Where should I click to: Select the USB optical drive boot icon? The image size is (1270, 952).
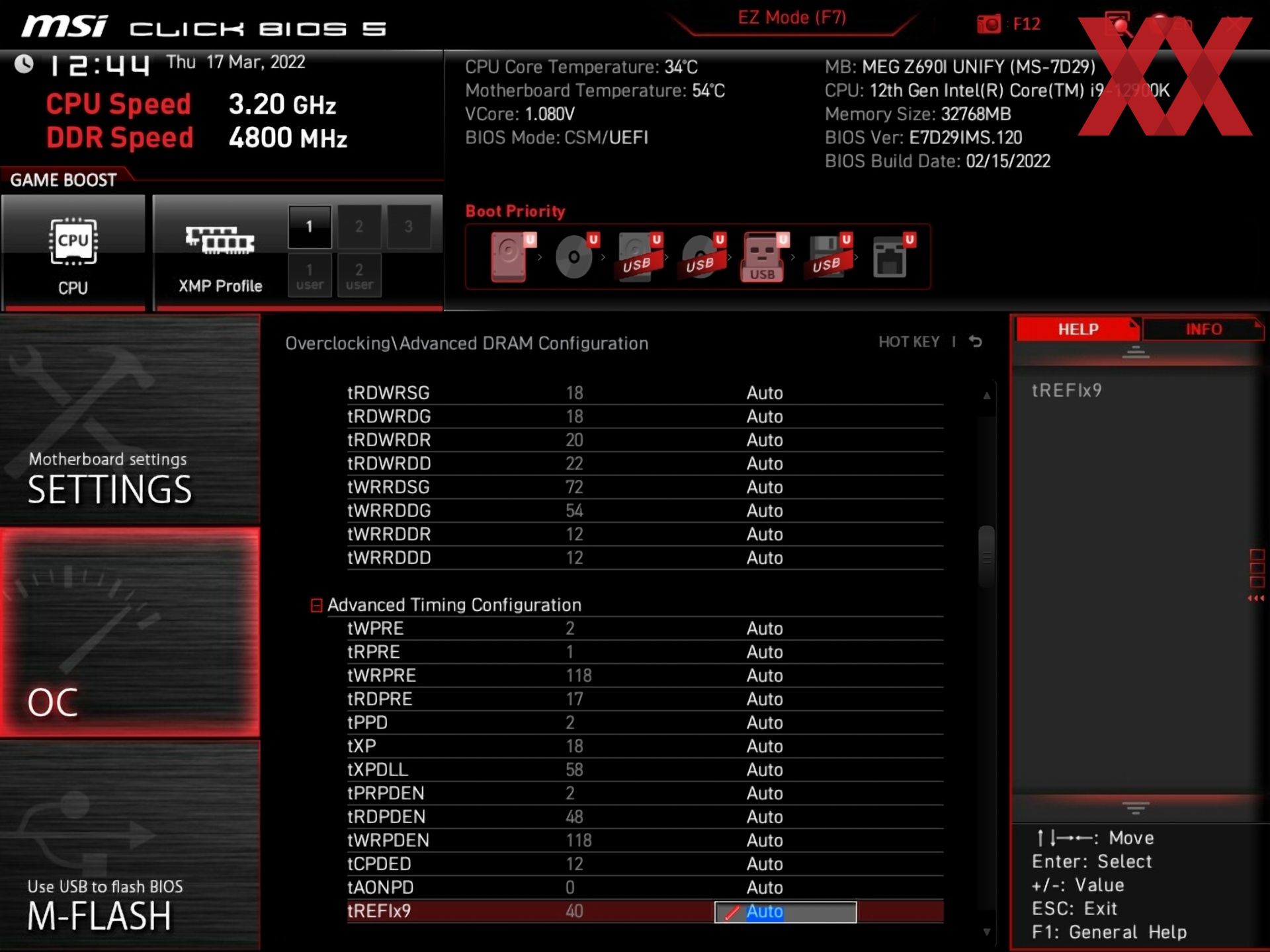tap(702, 257)
